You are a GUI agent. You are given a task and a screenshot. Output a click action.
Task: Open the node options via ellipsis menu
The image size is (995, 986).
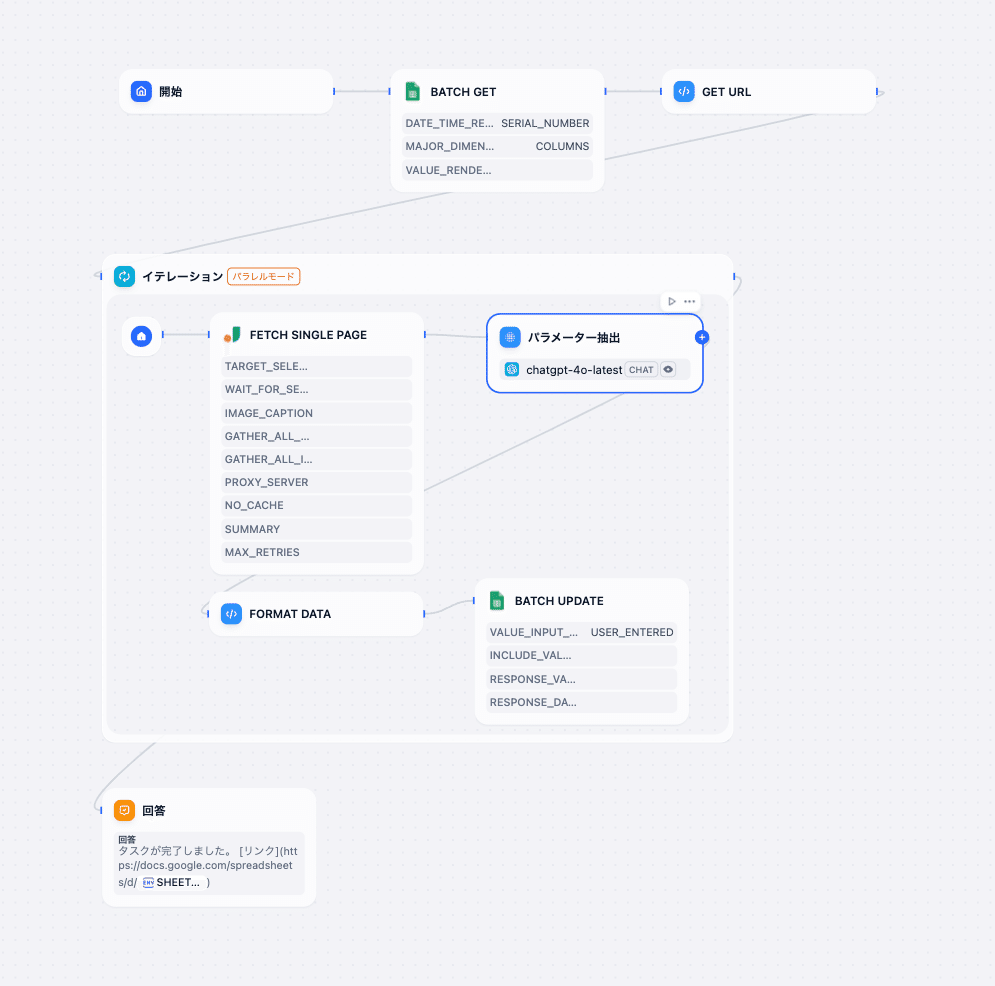pyautogui.click(x=689, y=301)
